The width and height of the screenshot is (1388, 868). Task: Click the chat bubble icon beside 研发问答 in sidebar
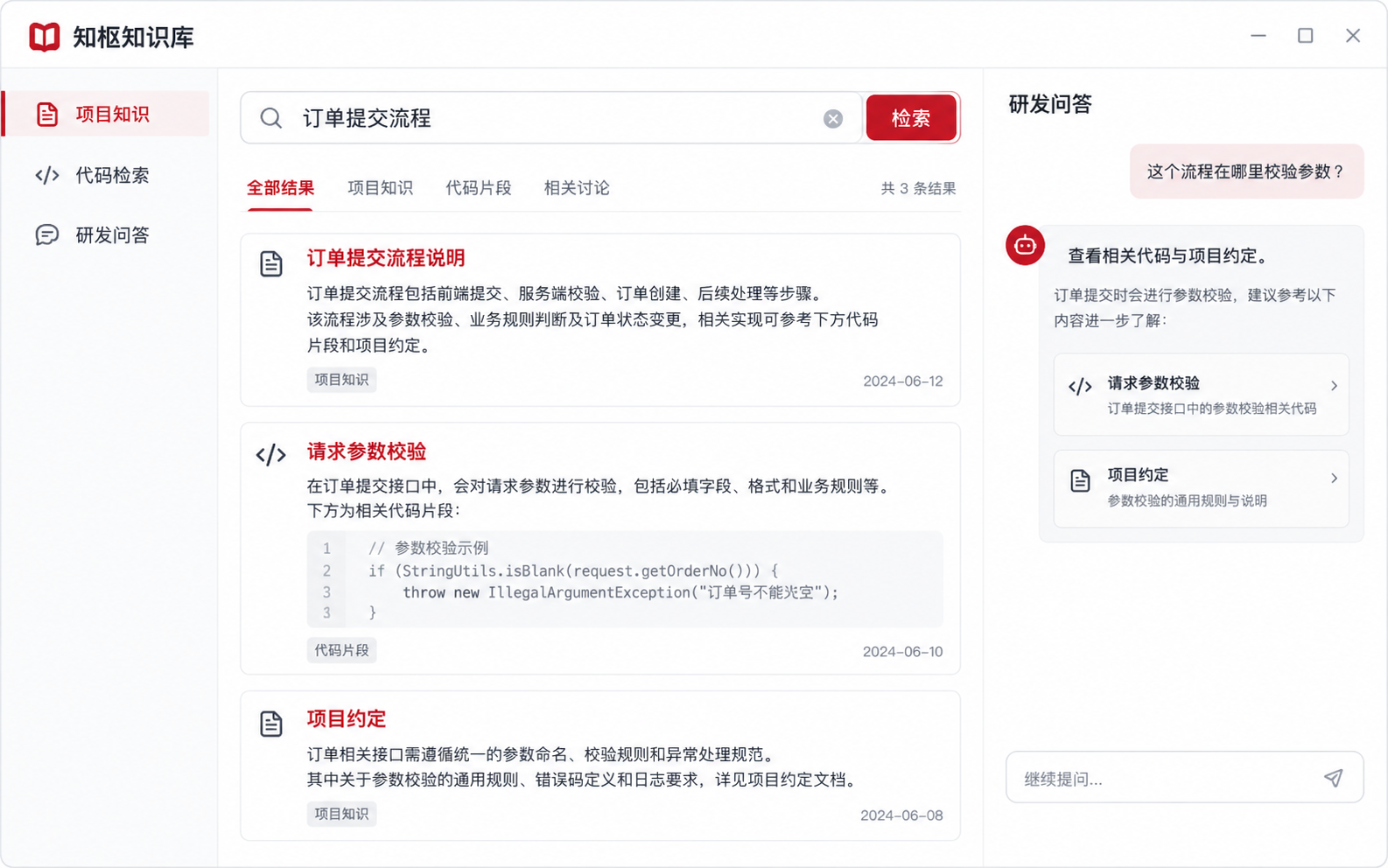[47, 234]
